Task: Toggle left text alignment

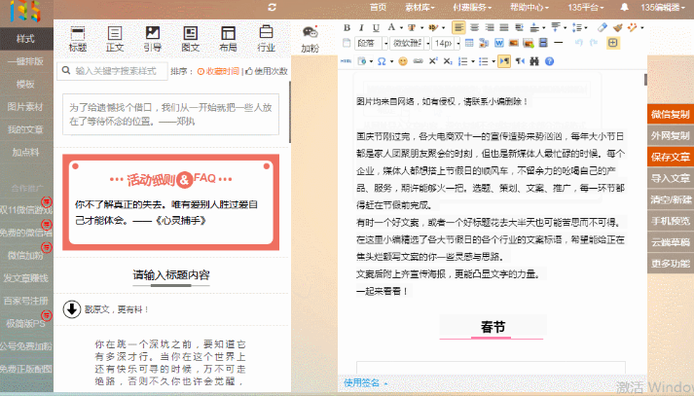Action: pos(459,27)
